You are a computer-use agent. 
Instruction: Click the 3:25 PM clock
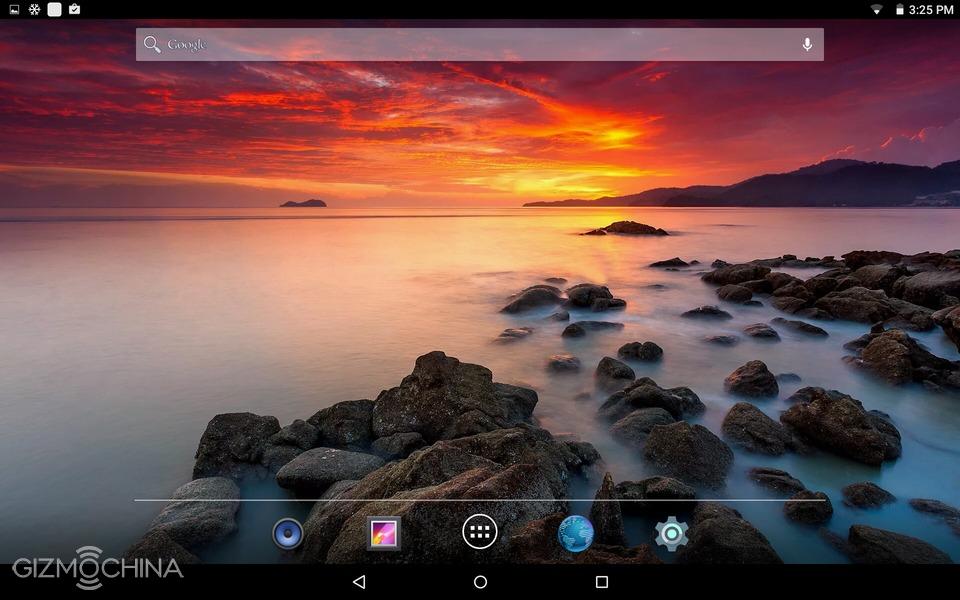point(931,10)
